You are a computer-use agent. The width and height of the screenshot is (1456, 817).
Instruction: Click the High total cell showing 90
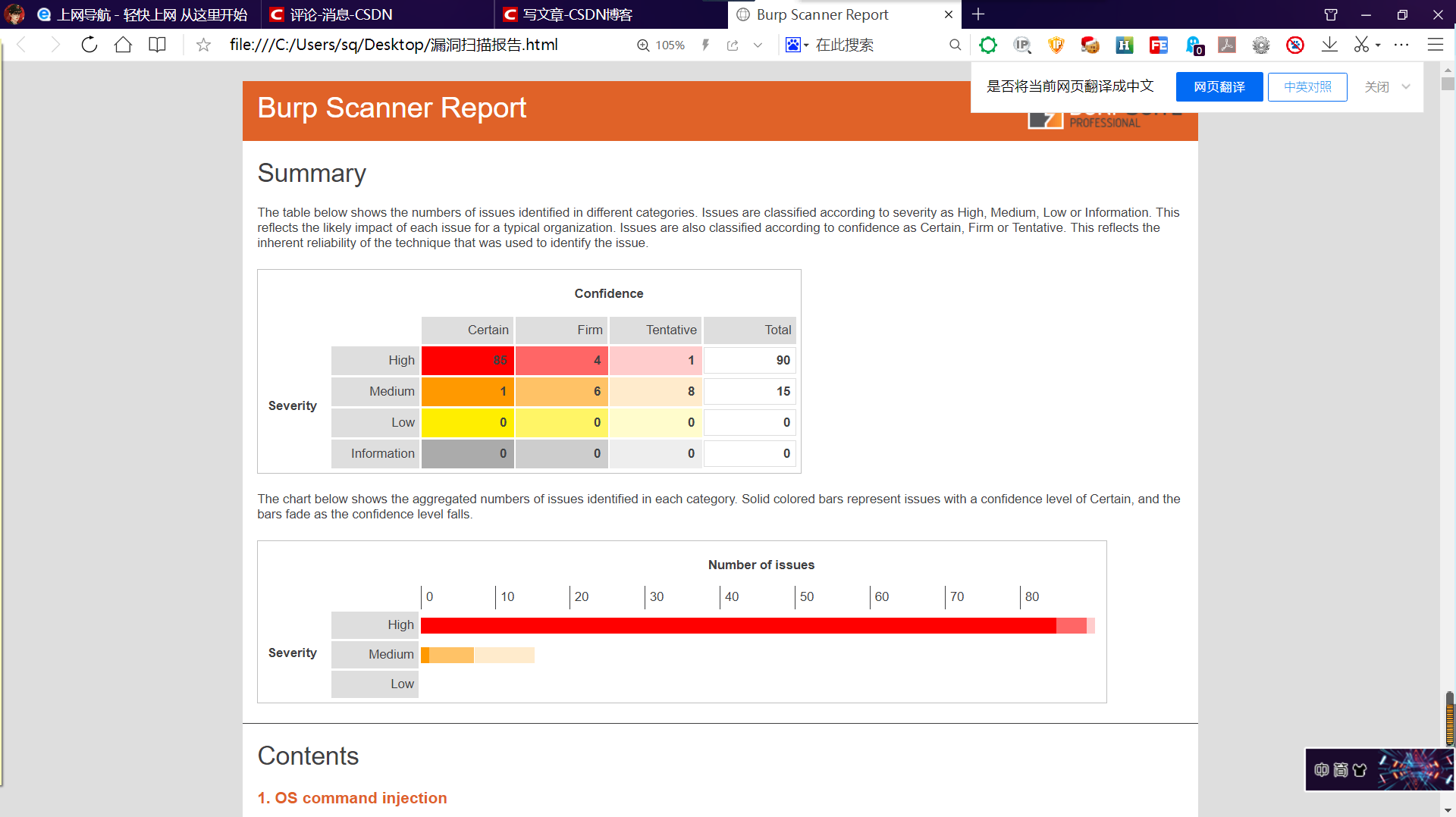tap(750, 361)
